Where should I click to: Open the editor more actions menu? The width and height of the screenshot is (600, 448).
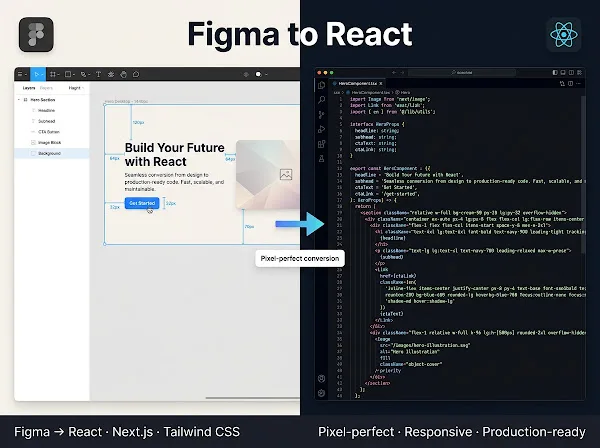pyautogui.click(x=579, y=83)
